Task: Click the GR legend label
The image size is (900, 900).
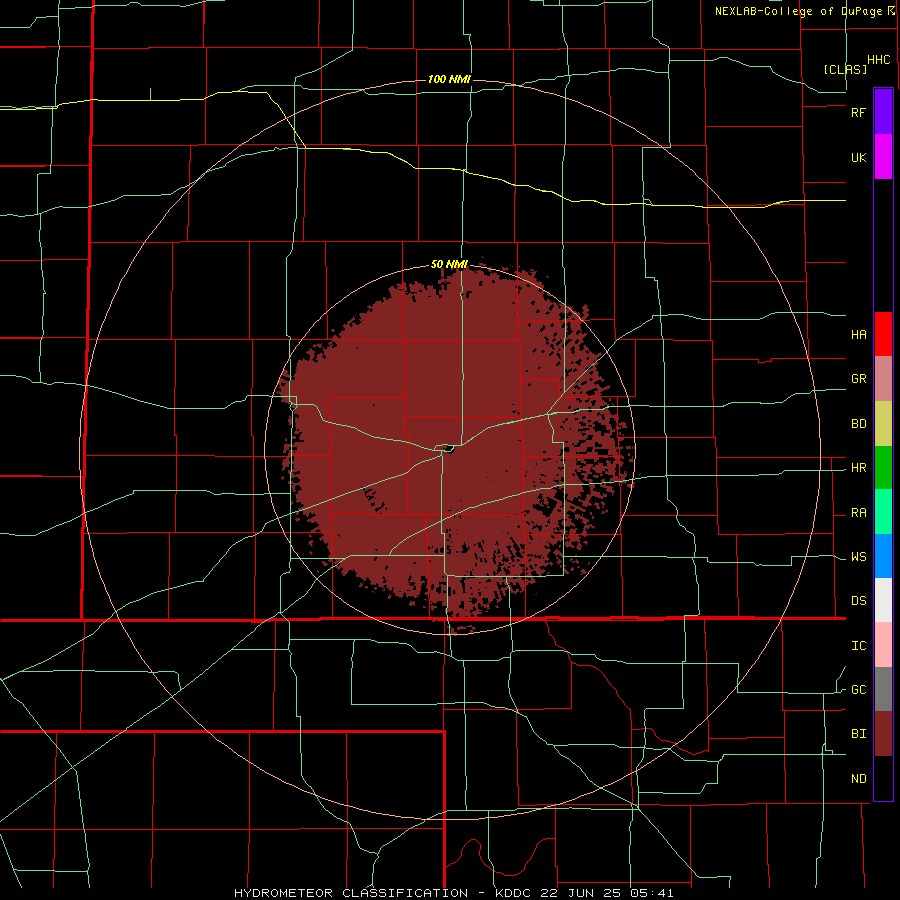Action: [x=858, y=379]
